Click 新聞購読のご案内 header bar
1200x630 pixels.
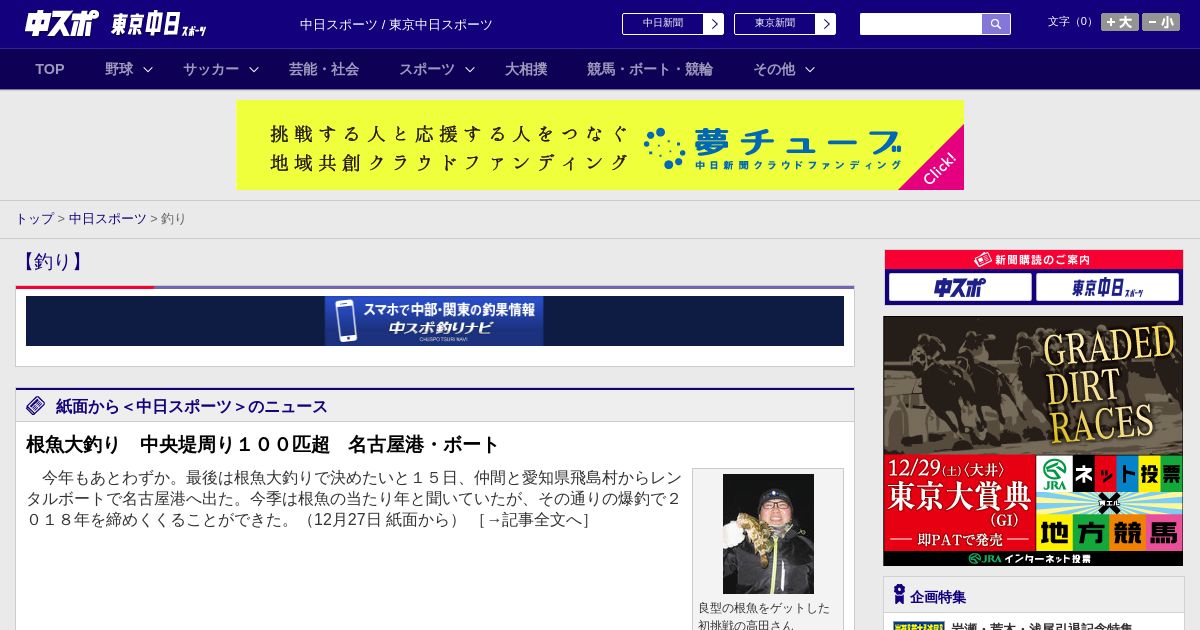coord(1034,259)
